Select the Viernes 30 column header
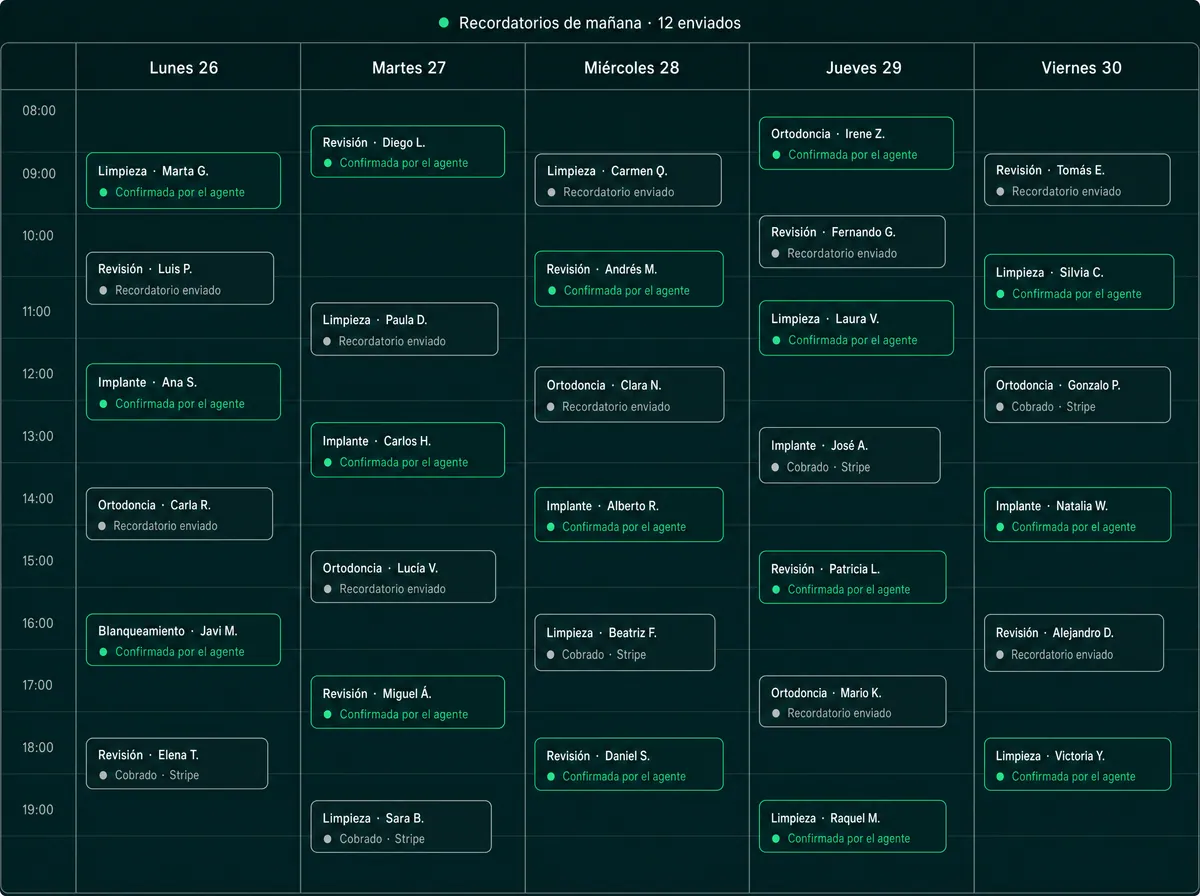This screenshot has height=896, width=1200. pyautogui.click(x=1081, y=68)
